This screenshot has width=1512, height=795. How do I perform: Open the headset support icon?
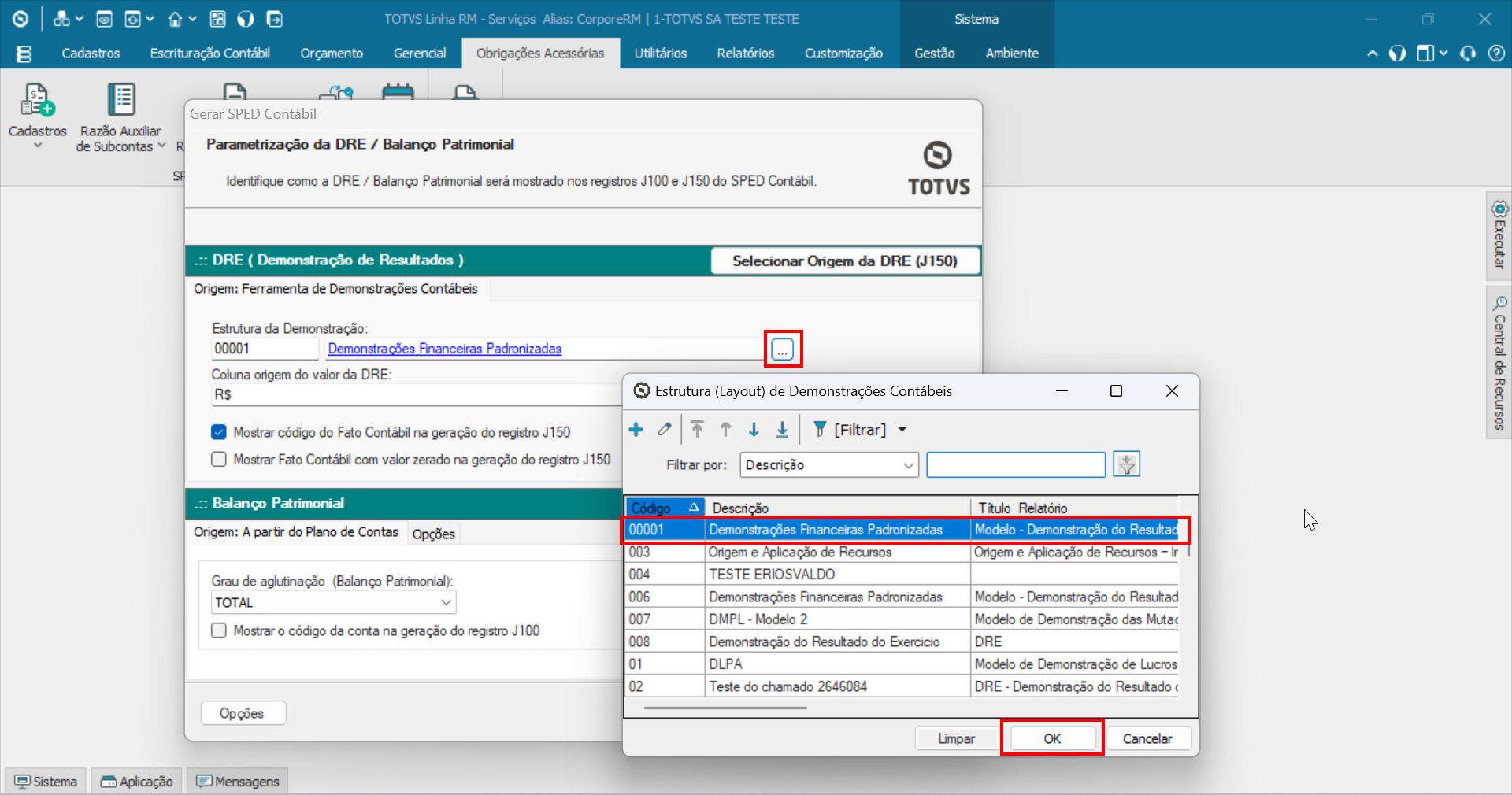click(1468, 54)
